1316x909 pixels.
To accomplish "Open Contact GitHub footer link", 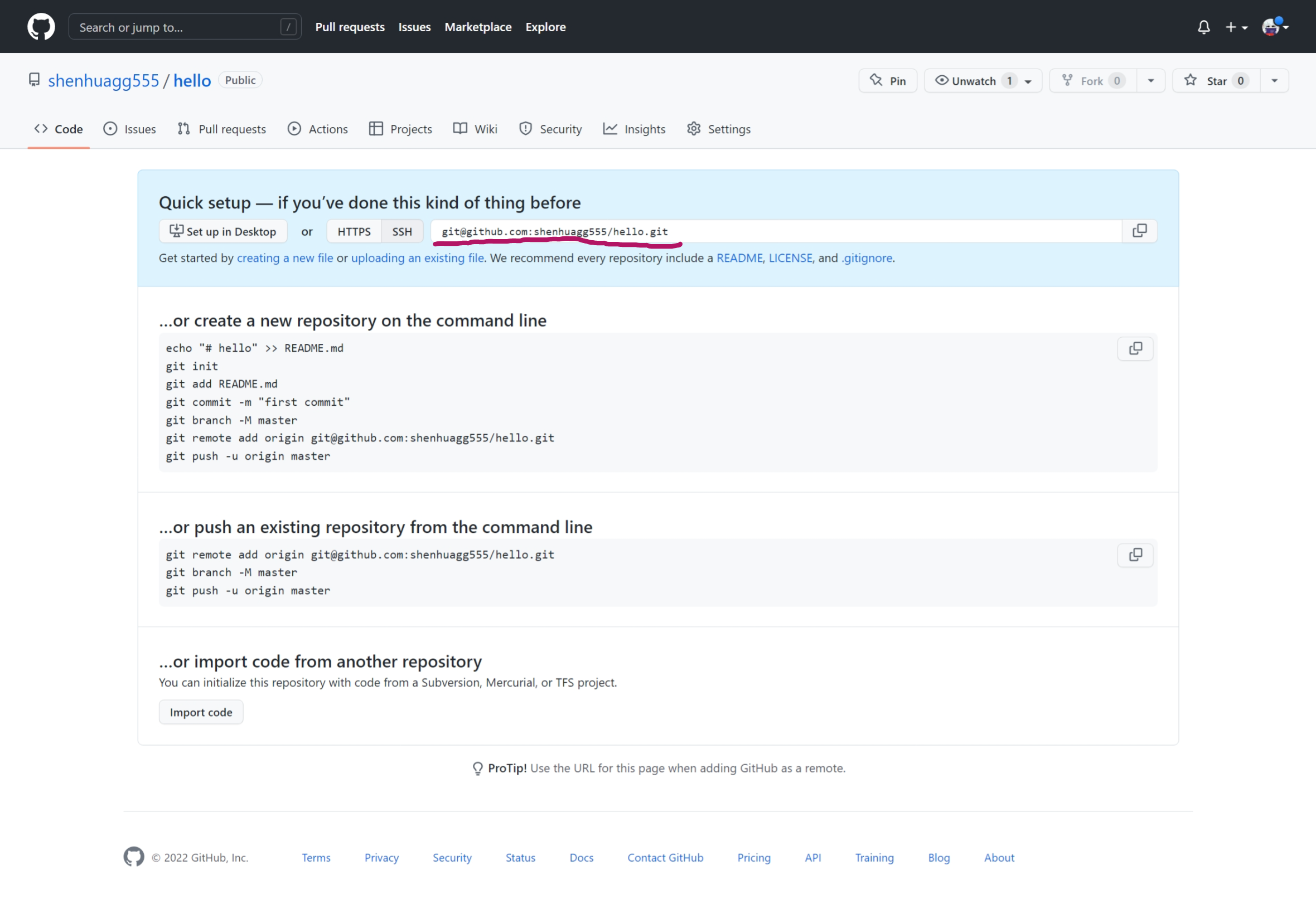I will 665,857.
